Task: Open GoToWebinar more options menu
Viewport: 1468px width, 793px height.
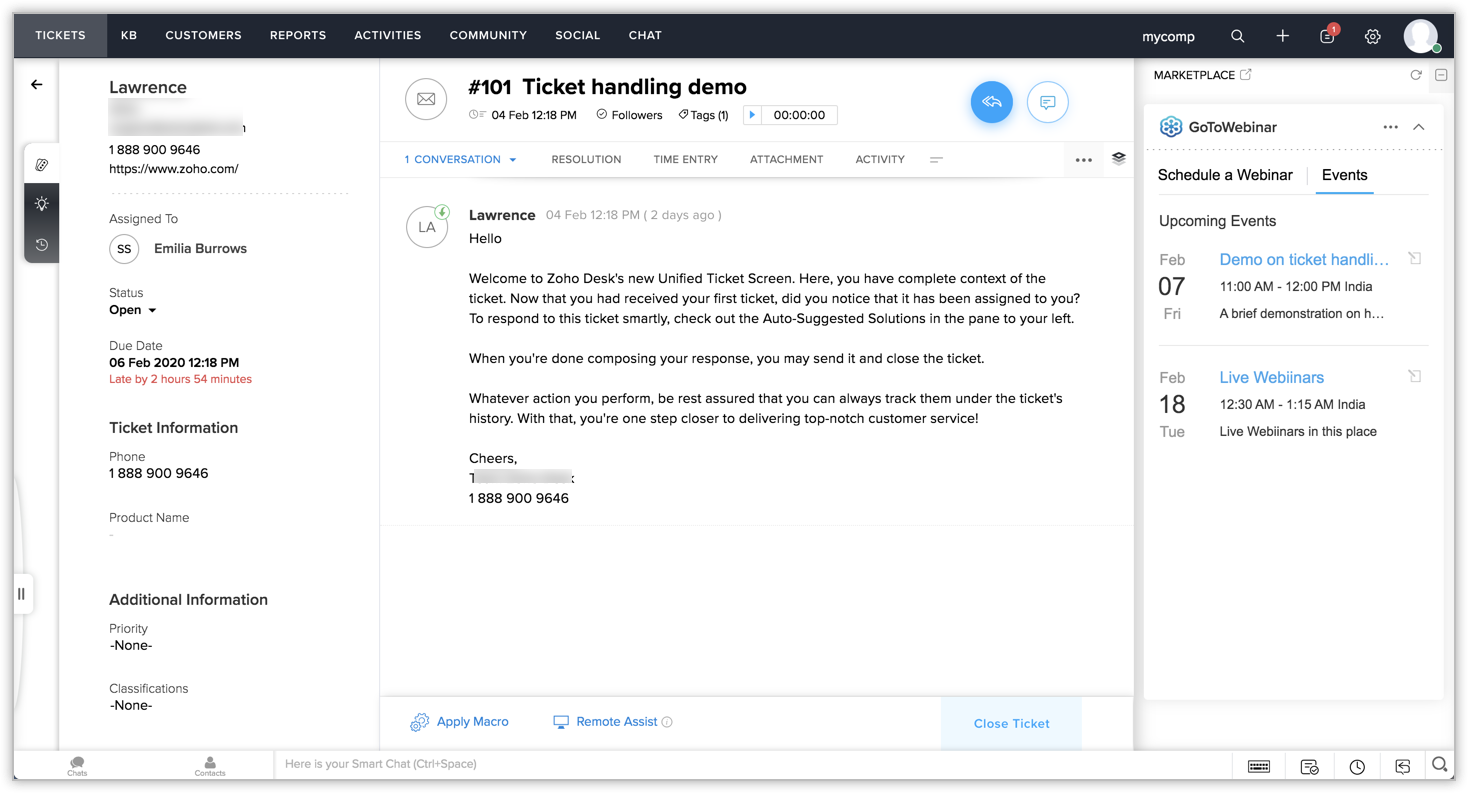Action: click(x=1391, y=127)
